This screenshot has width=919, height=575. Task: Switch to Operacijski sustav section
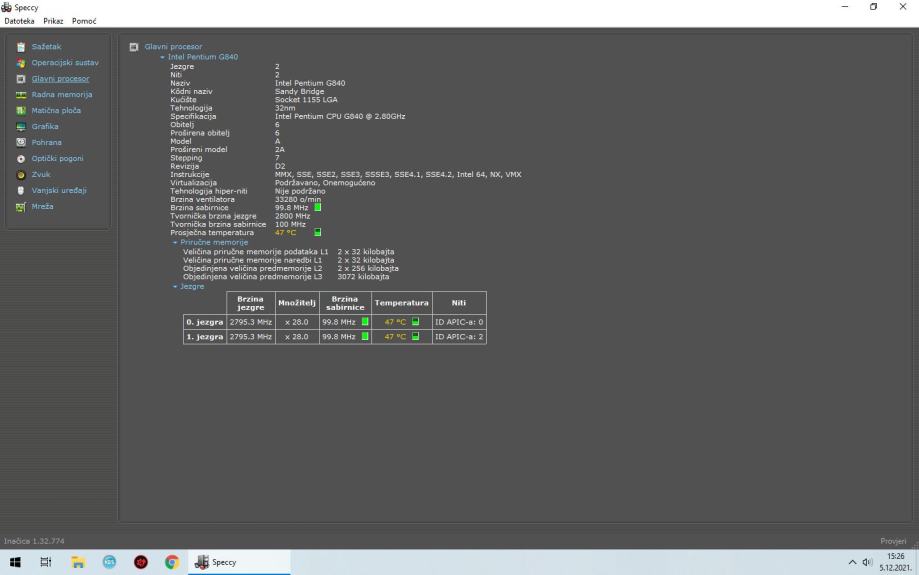pyautogui.click(x=65, y=63)
